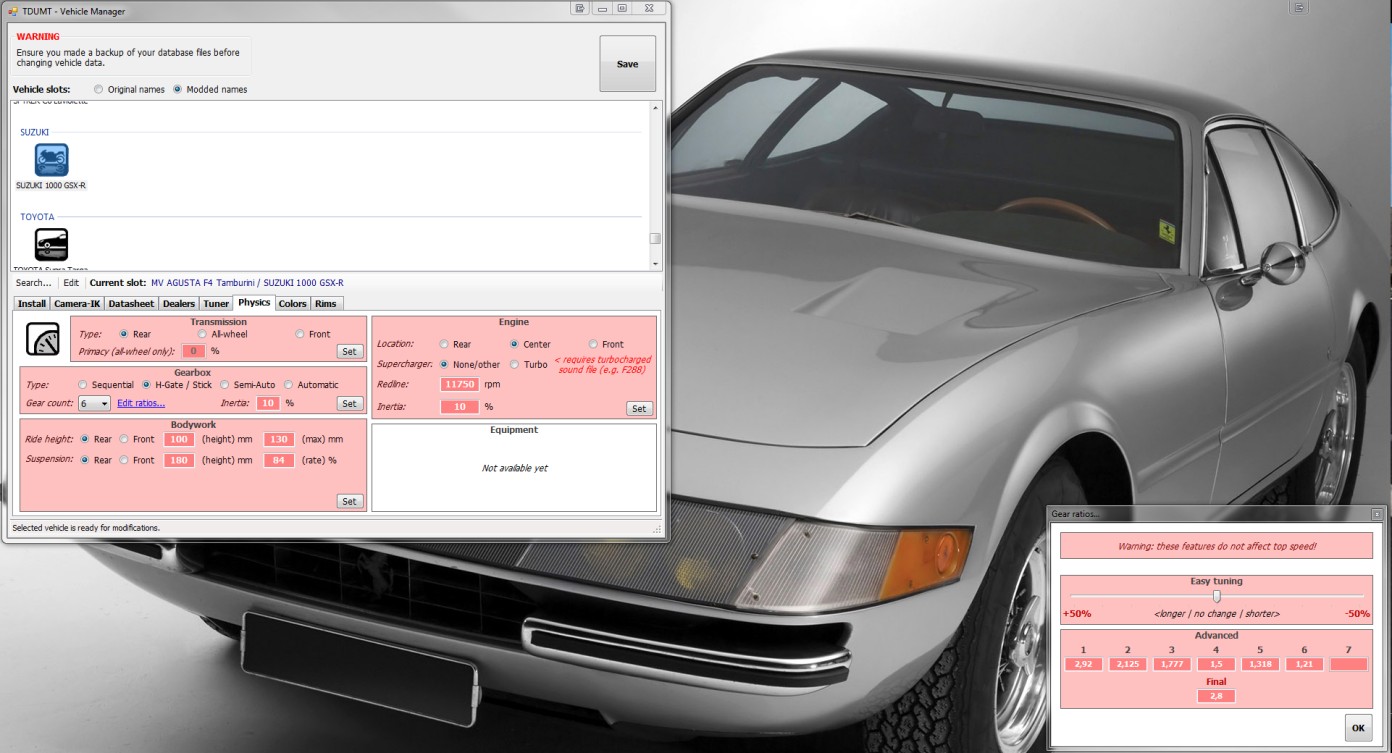Click the speedometer physics icon
Viewport: 1392px width, 753px height.
coord(42,339)
